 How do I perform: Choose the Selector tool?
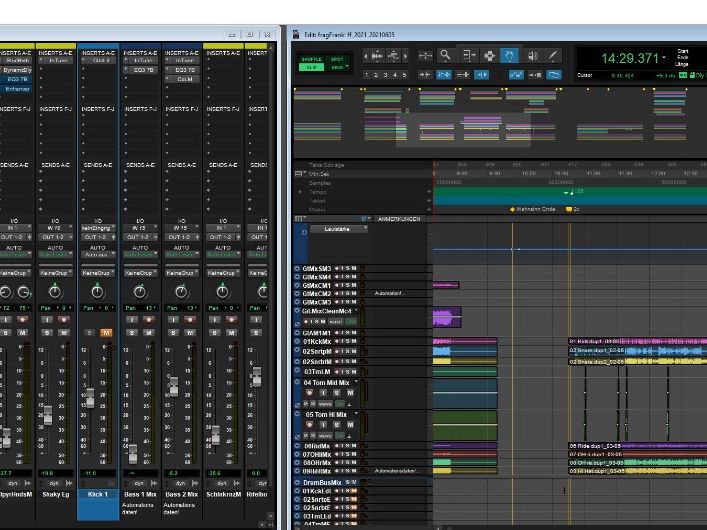pos(488,56)
